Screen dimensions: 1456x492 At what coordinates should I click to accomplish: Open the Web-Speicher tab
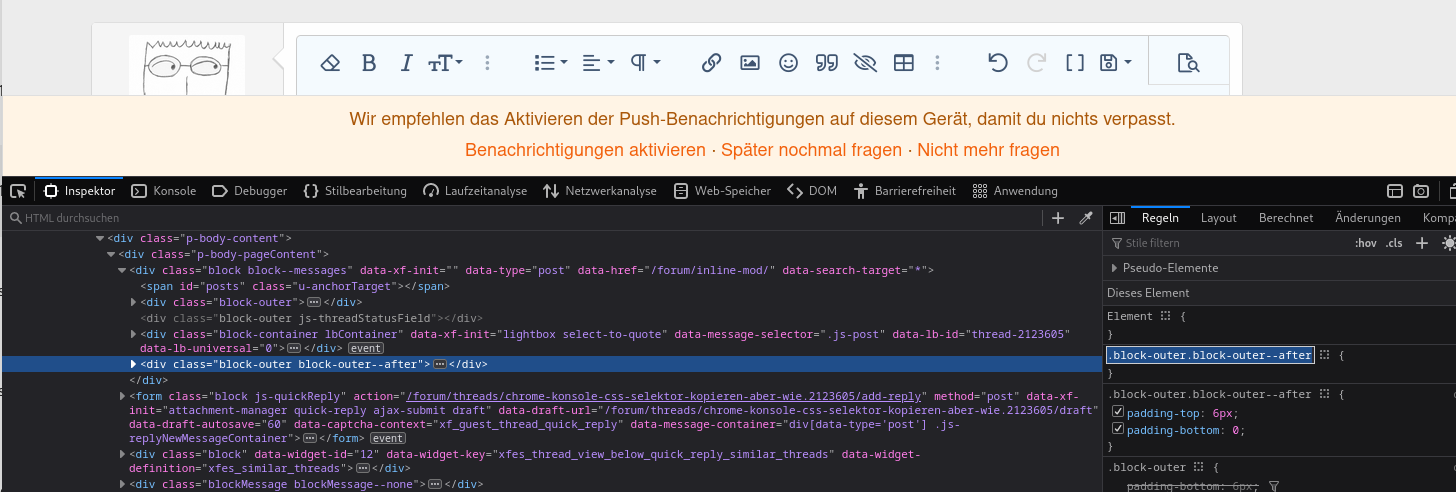tap(721, 191)
